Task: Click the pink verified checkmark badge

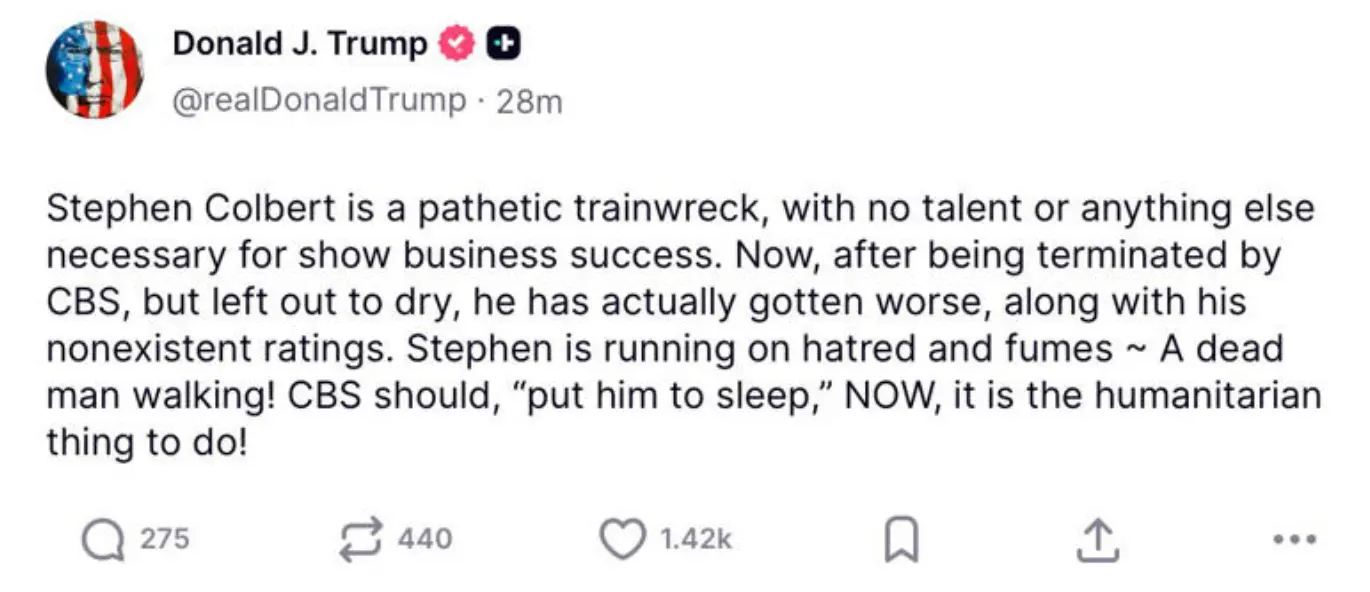Action: 458,43
